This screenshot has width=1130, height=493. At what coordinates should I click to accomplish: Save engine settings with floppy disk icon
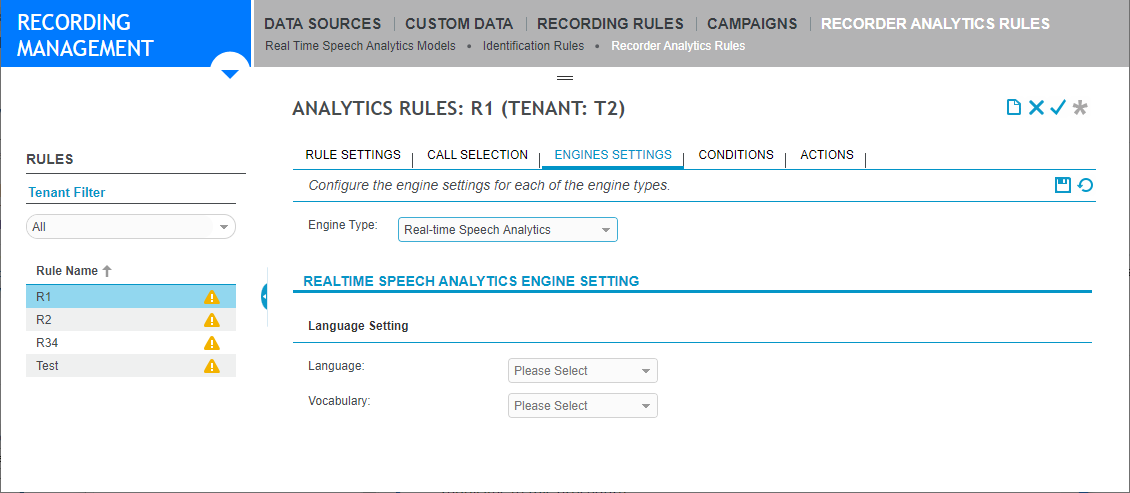[1062, 185]
